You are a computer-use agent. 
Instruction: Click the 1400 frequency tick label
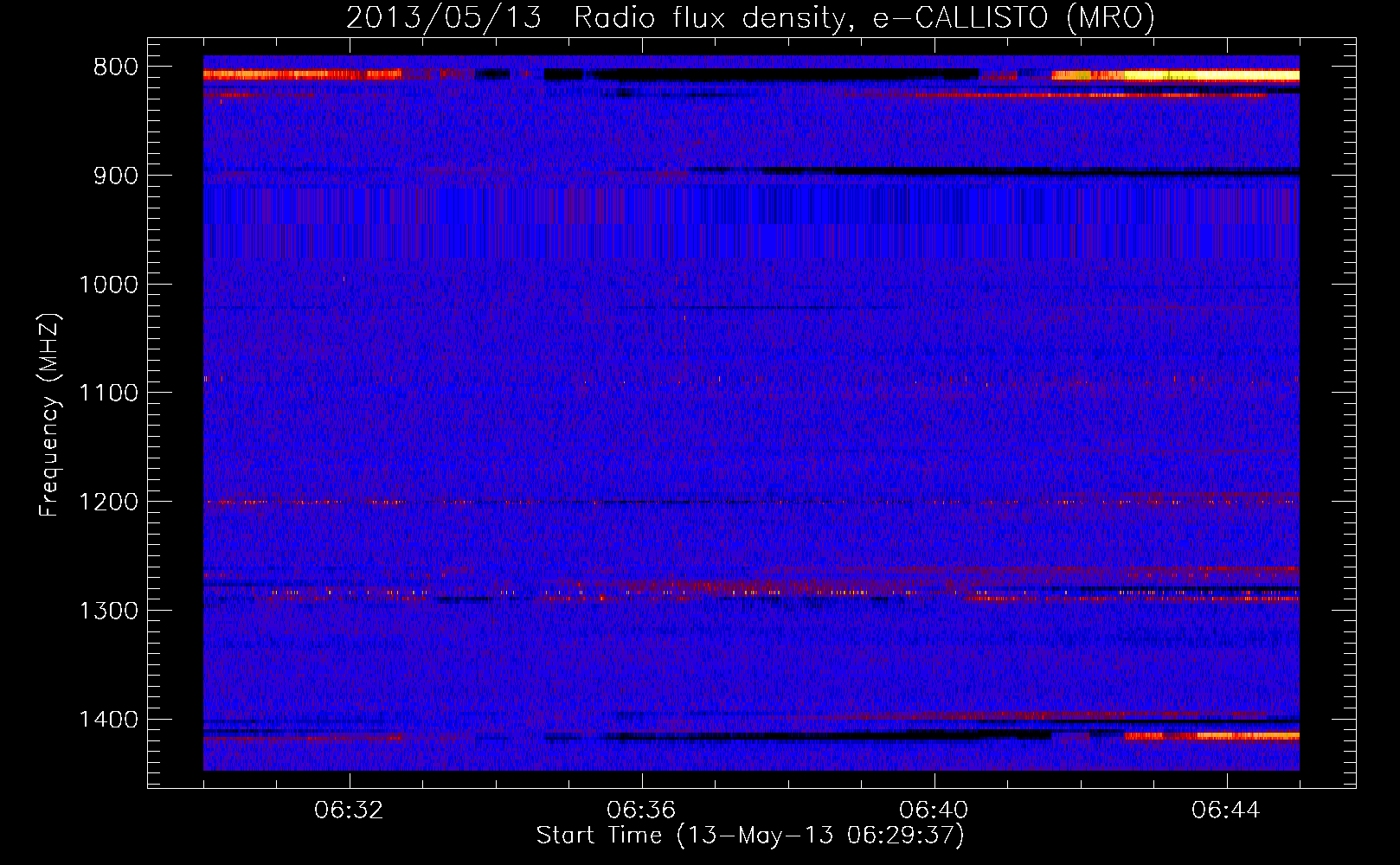coord(108,720)
